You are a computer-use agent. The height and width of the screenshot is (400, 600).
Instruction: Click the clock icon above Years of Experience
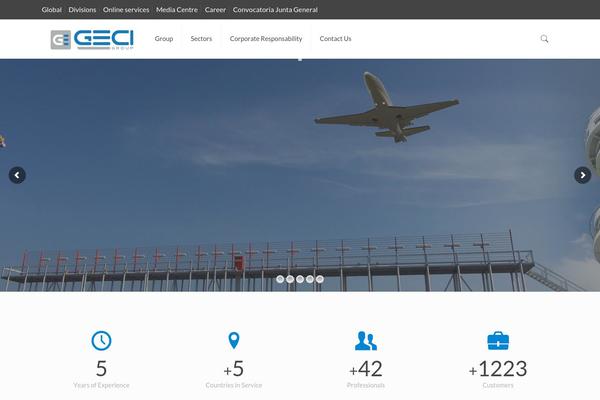pos(101,340)
